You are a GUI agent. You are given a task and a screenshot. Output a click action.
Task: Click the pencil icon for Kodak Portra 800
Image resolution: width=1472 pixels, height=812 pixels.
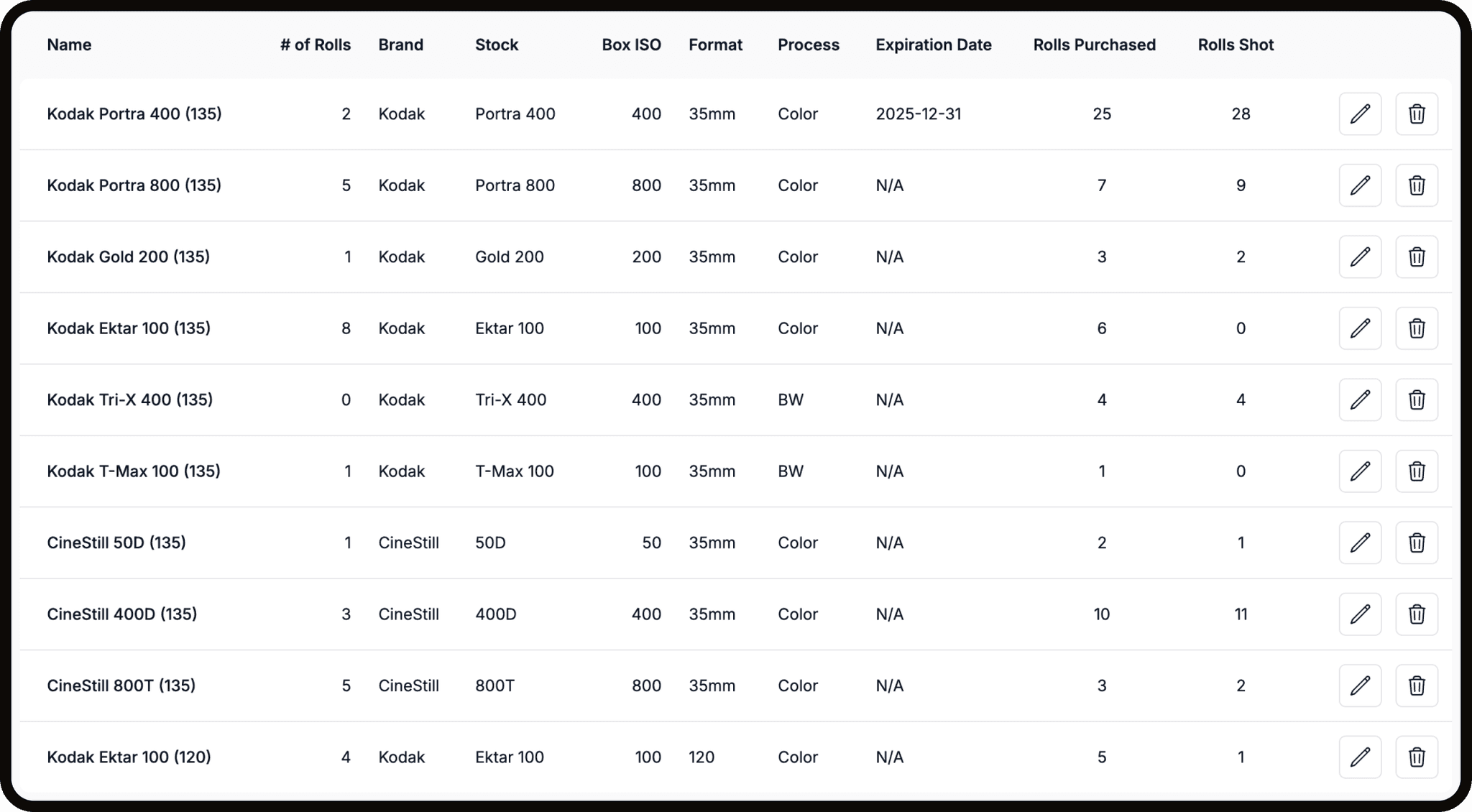[x=1360, y=185]
